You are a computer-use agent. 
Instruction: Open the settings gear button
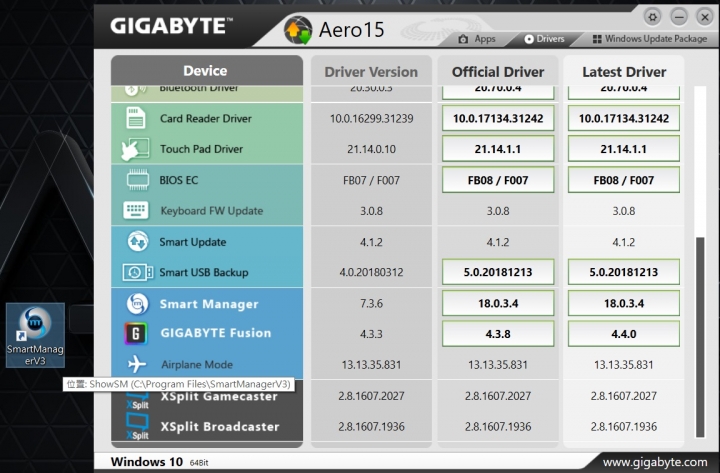pos(652,17)
